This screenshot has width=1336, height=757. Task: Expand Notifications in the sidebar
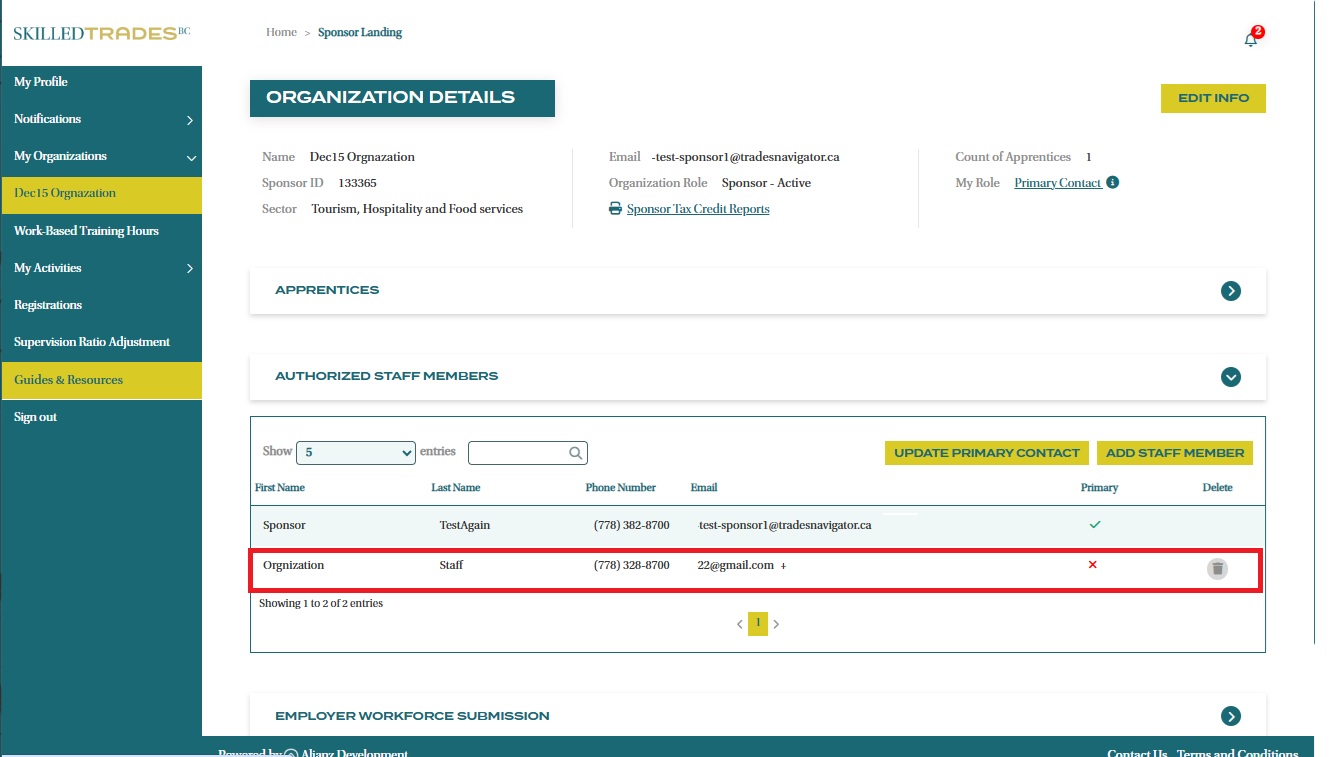tap(189, 120)
